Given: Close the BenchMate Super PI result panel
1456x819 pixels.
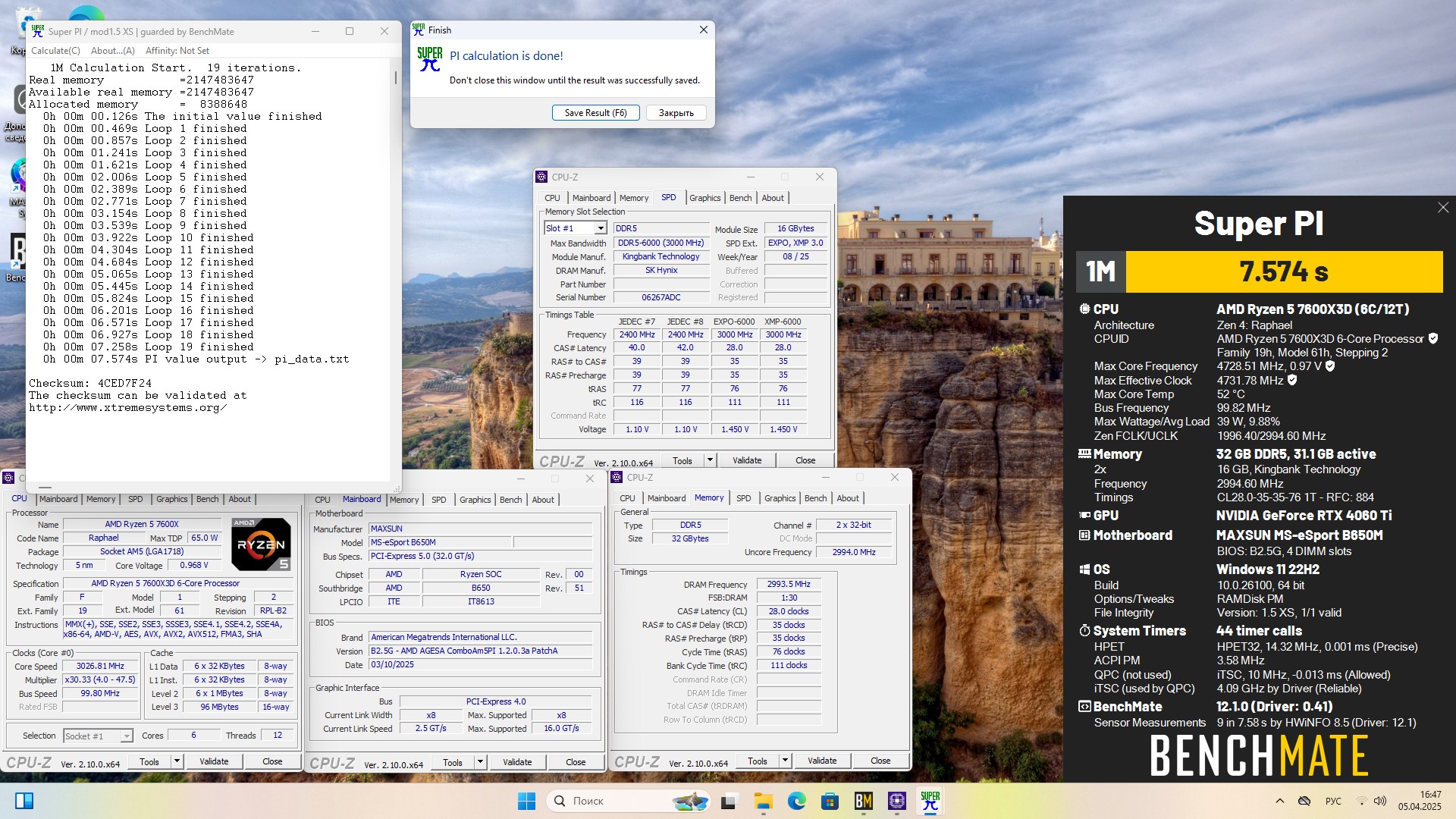Looking at the screenshot, I should pyautogui.click(x=1443, y=208).
